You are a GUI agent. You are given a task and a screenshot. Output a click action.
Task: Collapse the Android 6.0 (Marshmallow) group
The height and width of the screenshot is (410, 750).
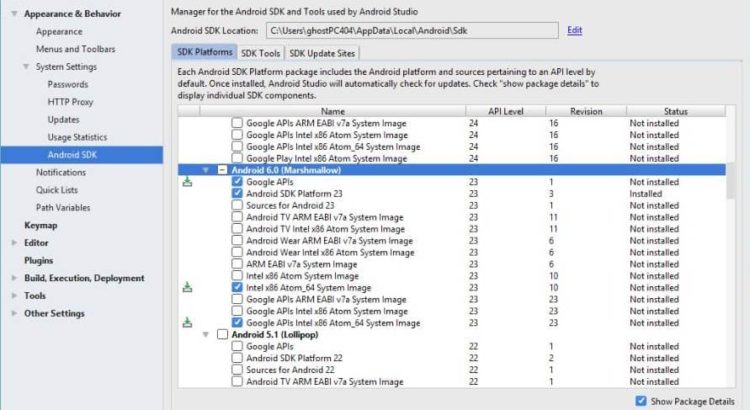[x=206, y=170]
